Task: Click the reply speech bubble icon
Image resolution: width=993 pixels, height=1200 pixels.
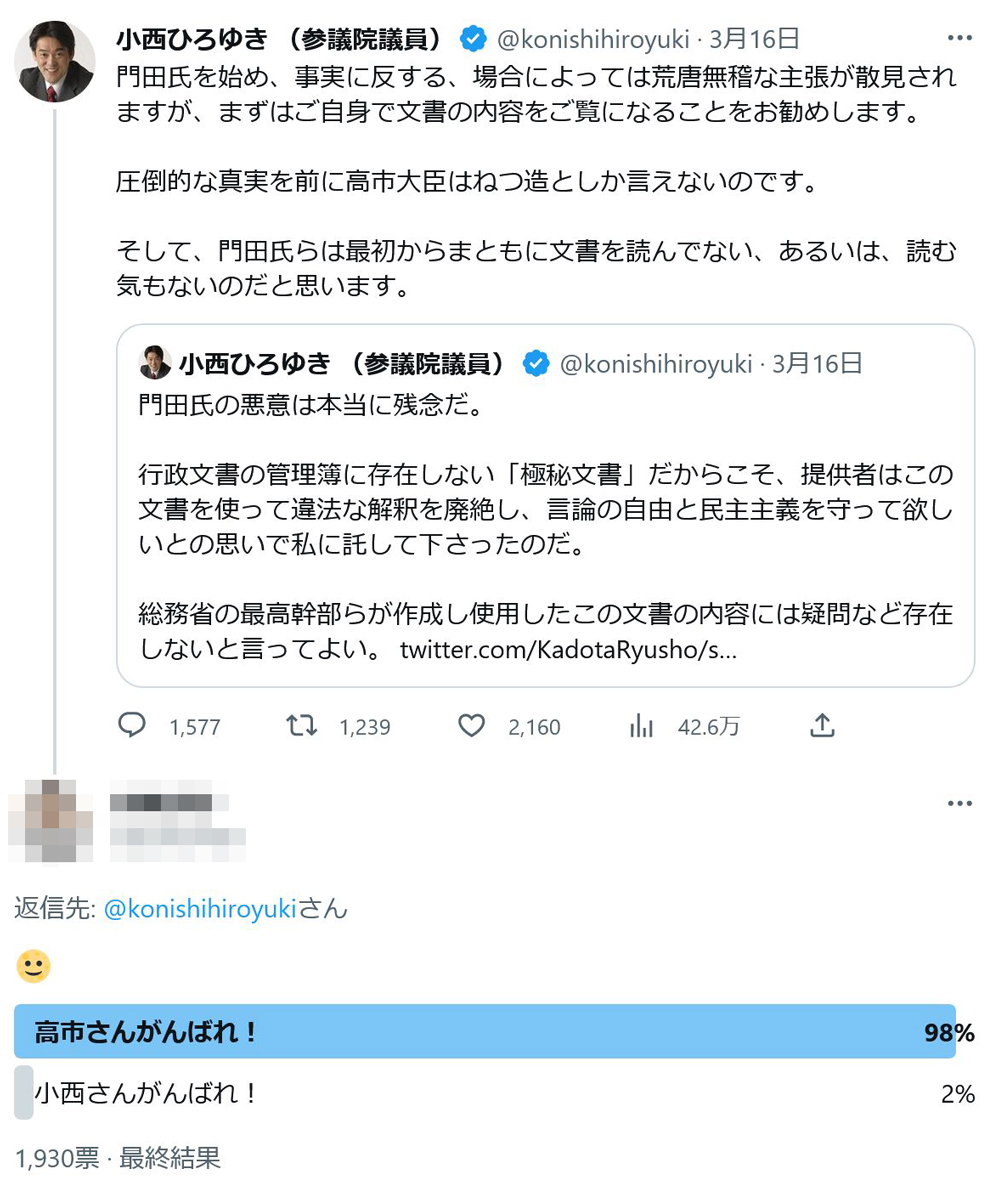Action: pos(133,726)
